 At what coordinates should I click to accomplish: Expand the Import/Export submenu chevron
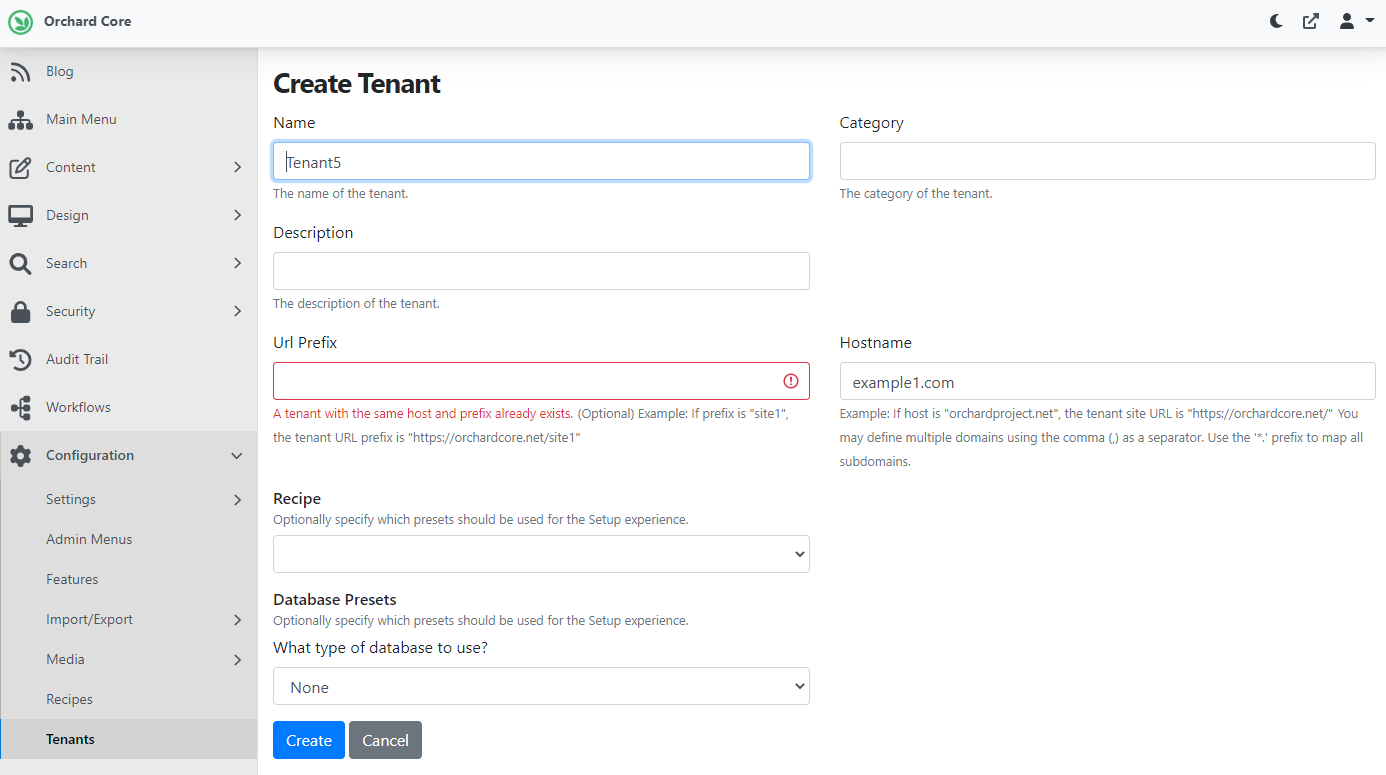237,620
